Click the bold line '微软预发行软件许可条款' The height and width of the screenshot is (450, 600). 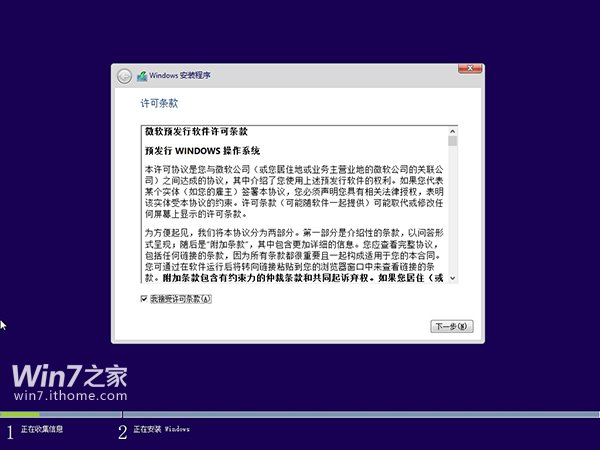point(196,132)
